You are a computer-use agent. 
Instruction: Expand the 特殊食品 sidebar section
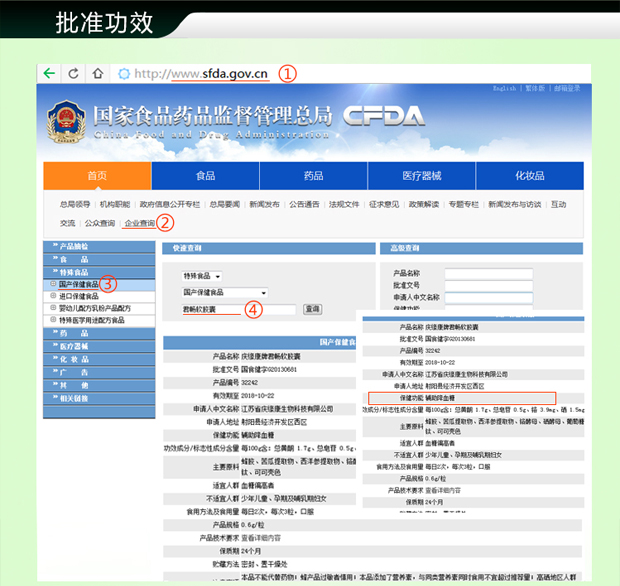99,272
